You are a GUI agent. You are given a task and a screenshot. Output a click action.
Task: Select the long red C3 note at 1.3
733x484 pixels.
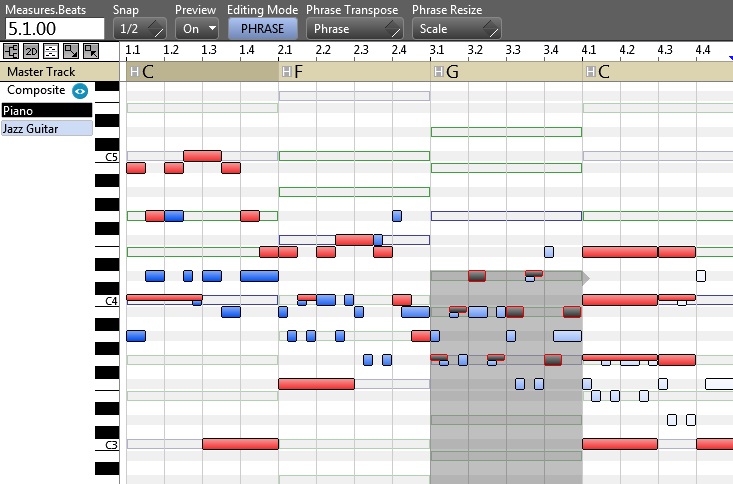pos(240,444)
